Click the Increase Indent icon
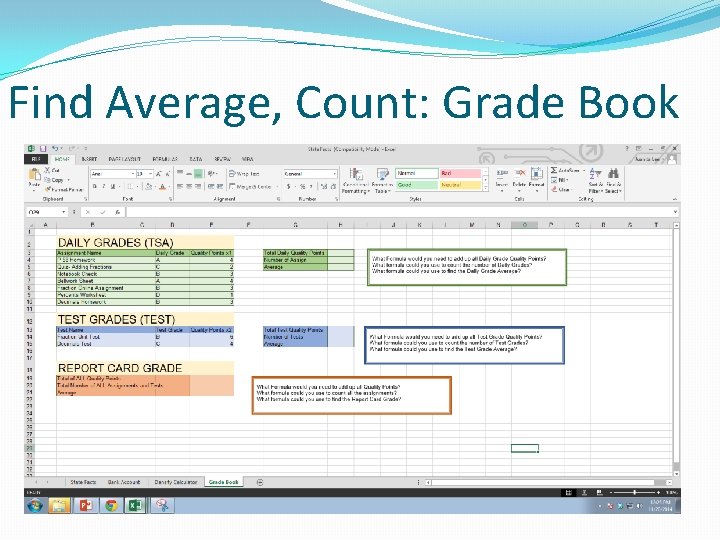Image resolution: width=720 pixels, height=540 pixels. point(220,186)
